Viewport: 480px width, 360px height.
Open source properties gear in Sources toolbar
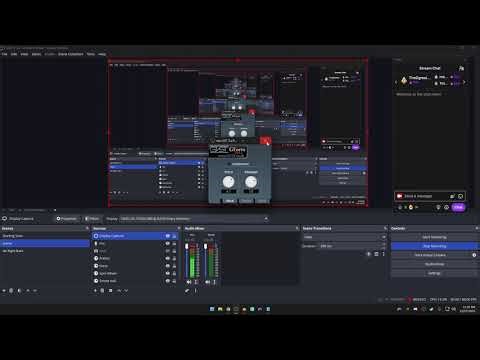[110, 291]
